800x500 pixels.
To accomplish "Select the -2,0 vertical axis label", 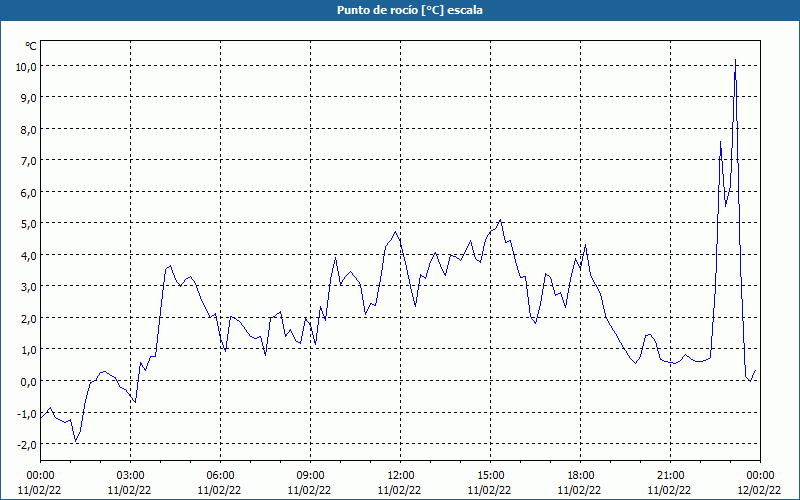I will point(27,444).
